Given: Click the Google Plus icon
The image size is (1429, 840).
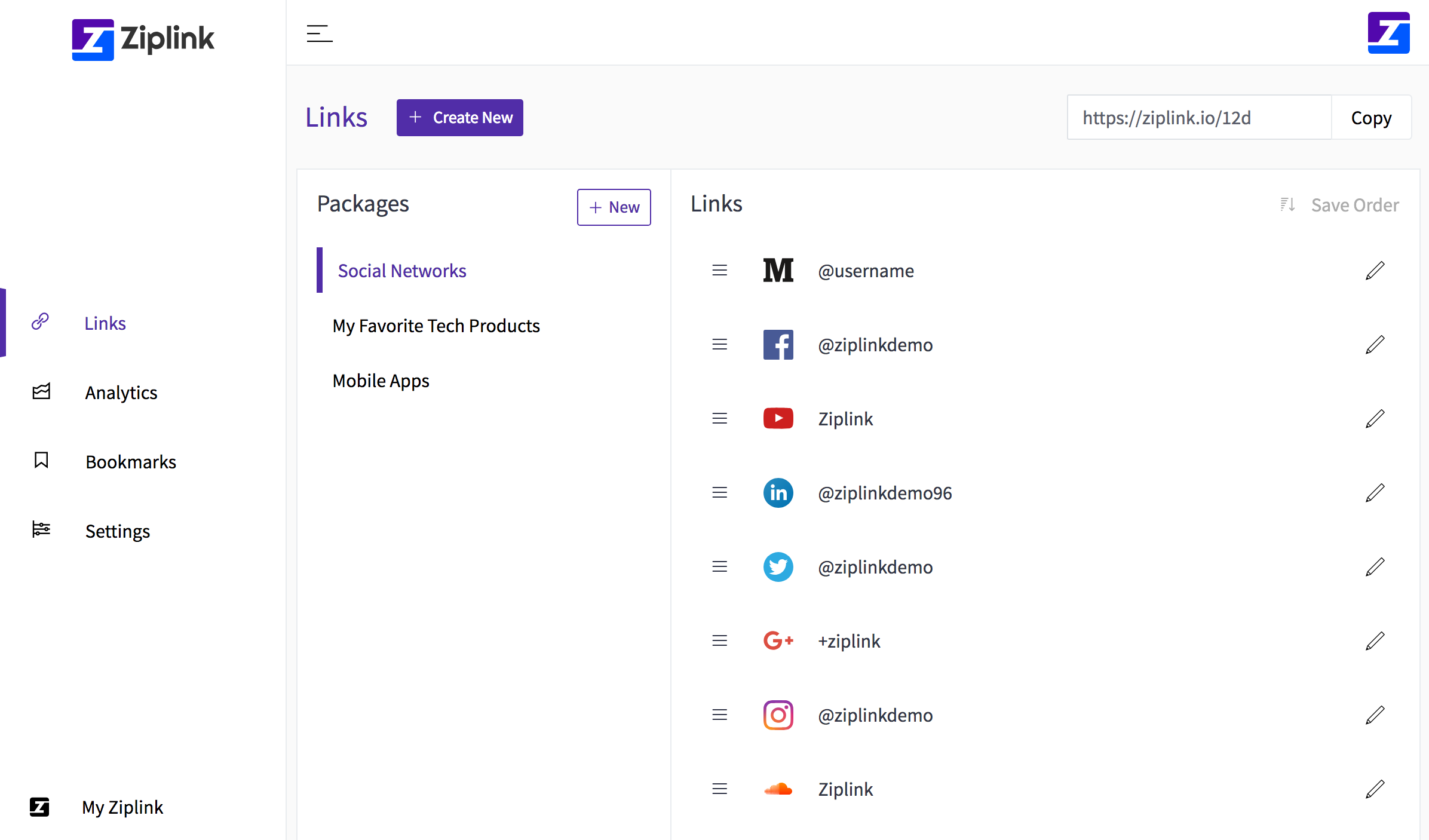Looking at the screenshot, I should pyautogui.click(x=778, y=640).
